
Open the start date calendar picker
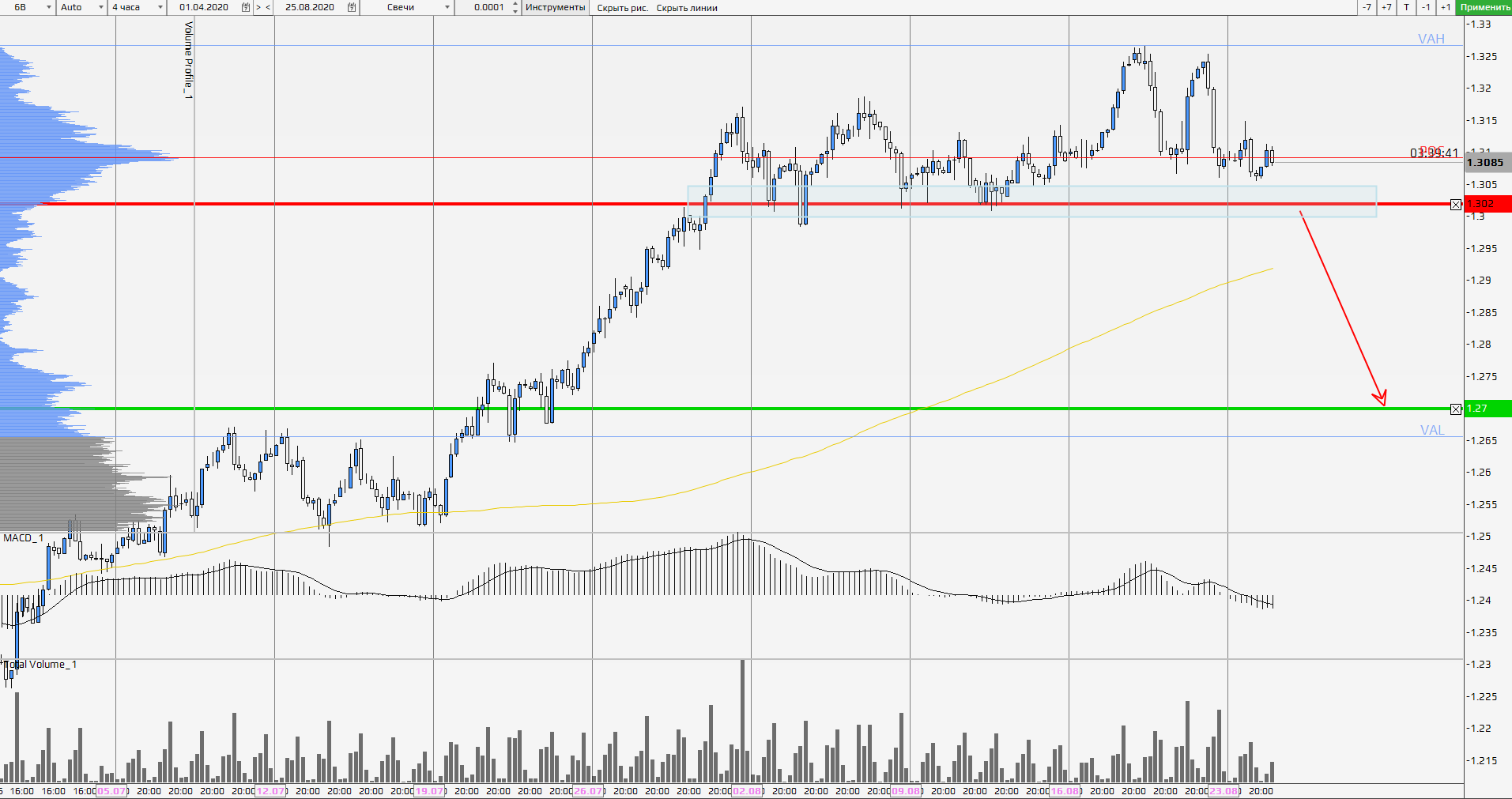pyautogui.click(x=246, y=7)
